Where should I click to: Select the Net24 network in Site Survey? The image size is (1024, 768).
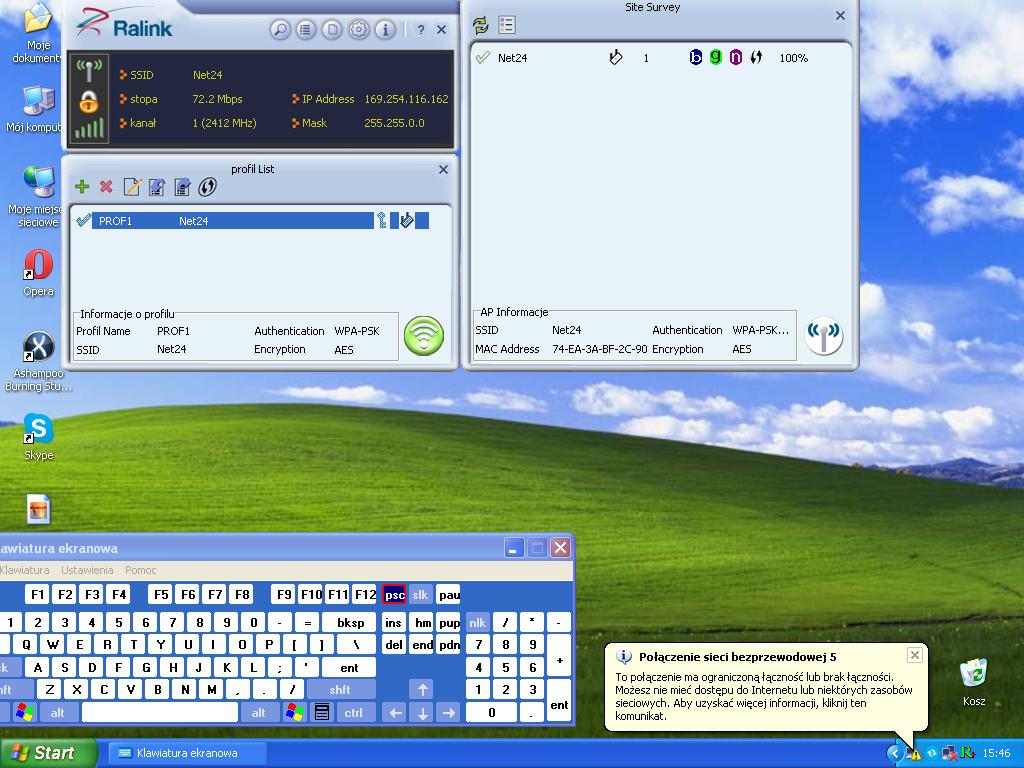[x=661, y=57]
